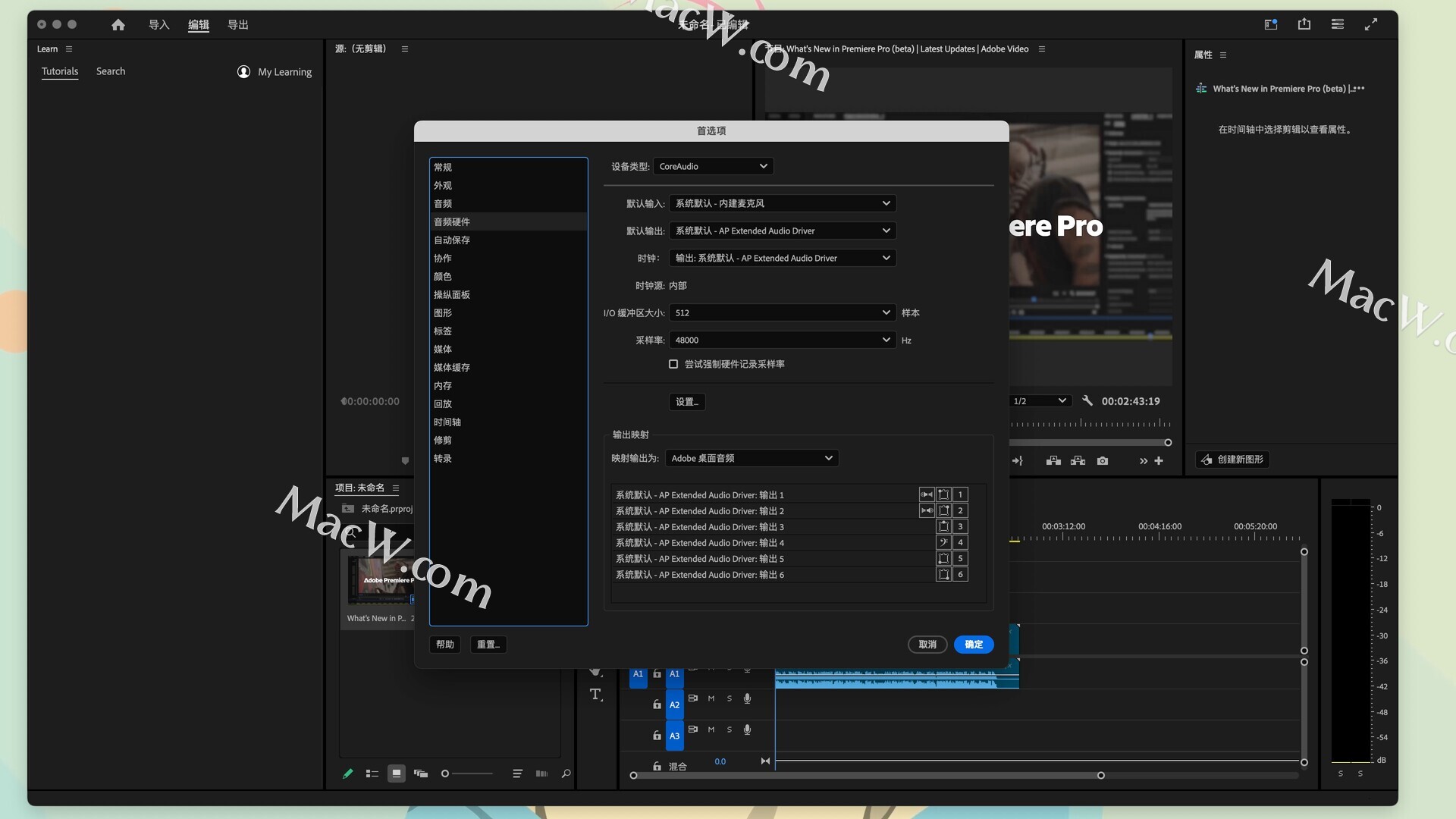Open the 采样率 48000 dropdown
This screenshot has width=1456, height=819.
coord(783,340)
